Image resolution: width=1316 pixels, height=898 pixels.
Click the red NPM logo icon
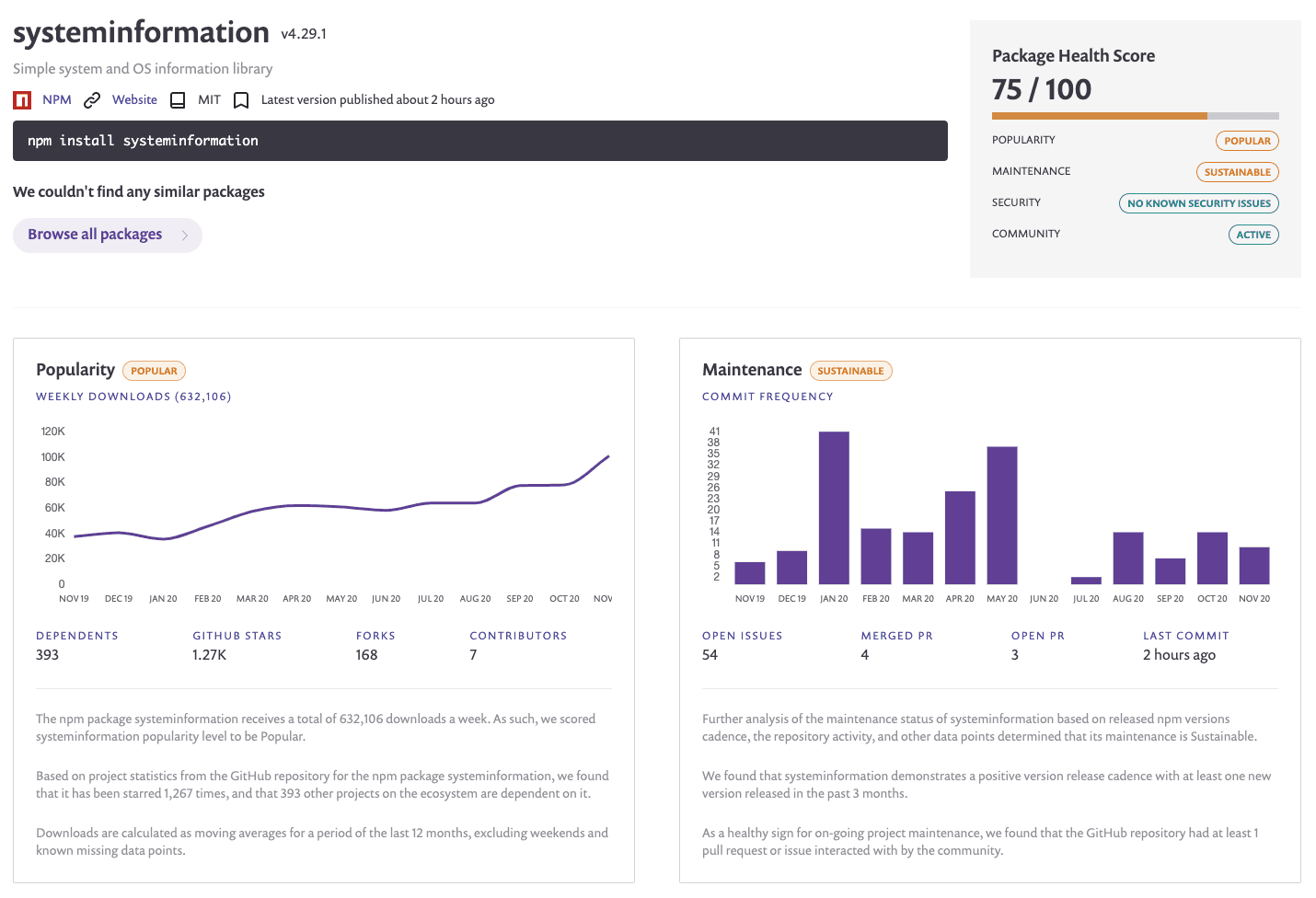(22, 100)
